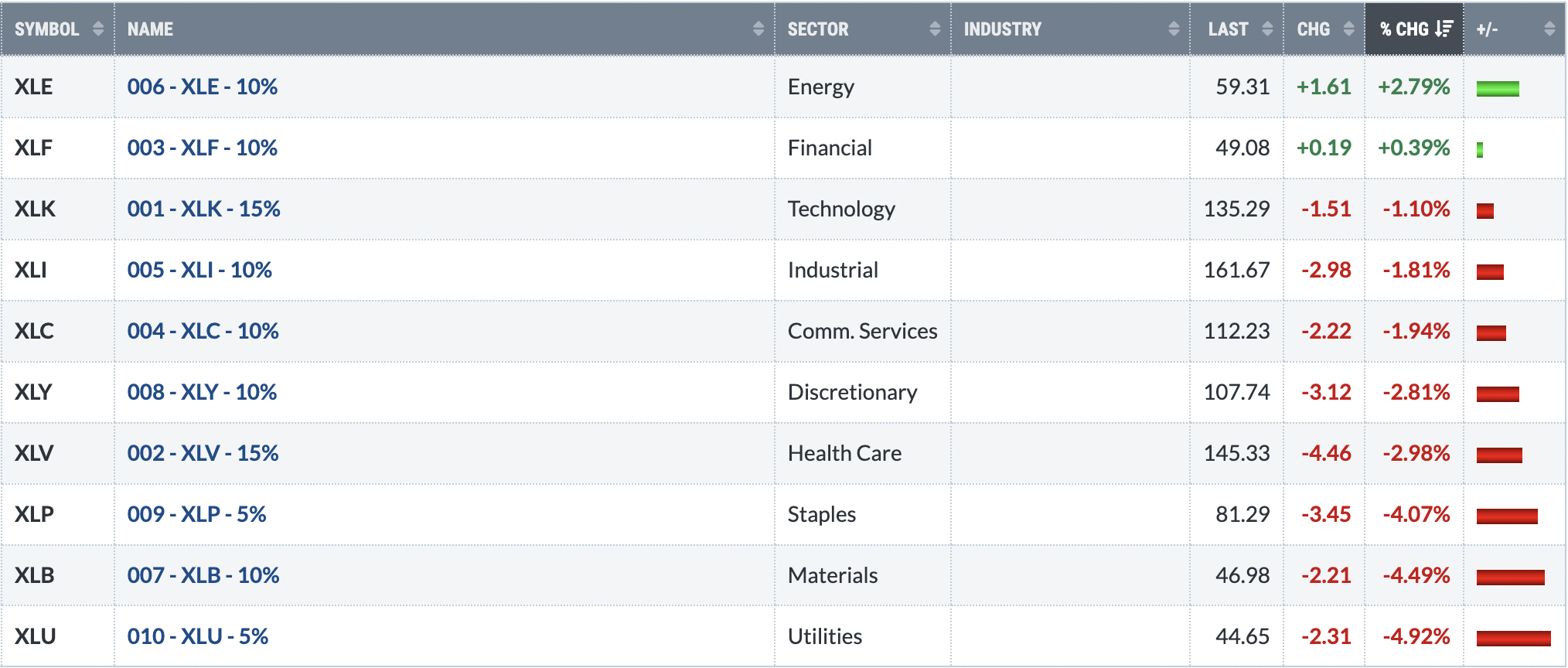The height and width of the screenshot is (668, 1568).
Task: Sort table by LAST column label
Action: (1229, 29)
